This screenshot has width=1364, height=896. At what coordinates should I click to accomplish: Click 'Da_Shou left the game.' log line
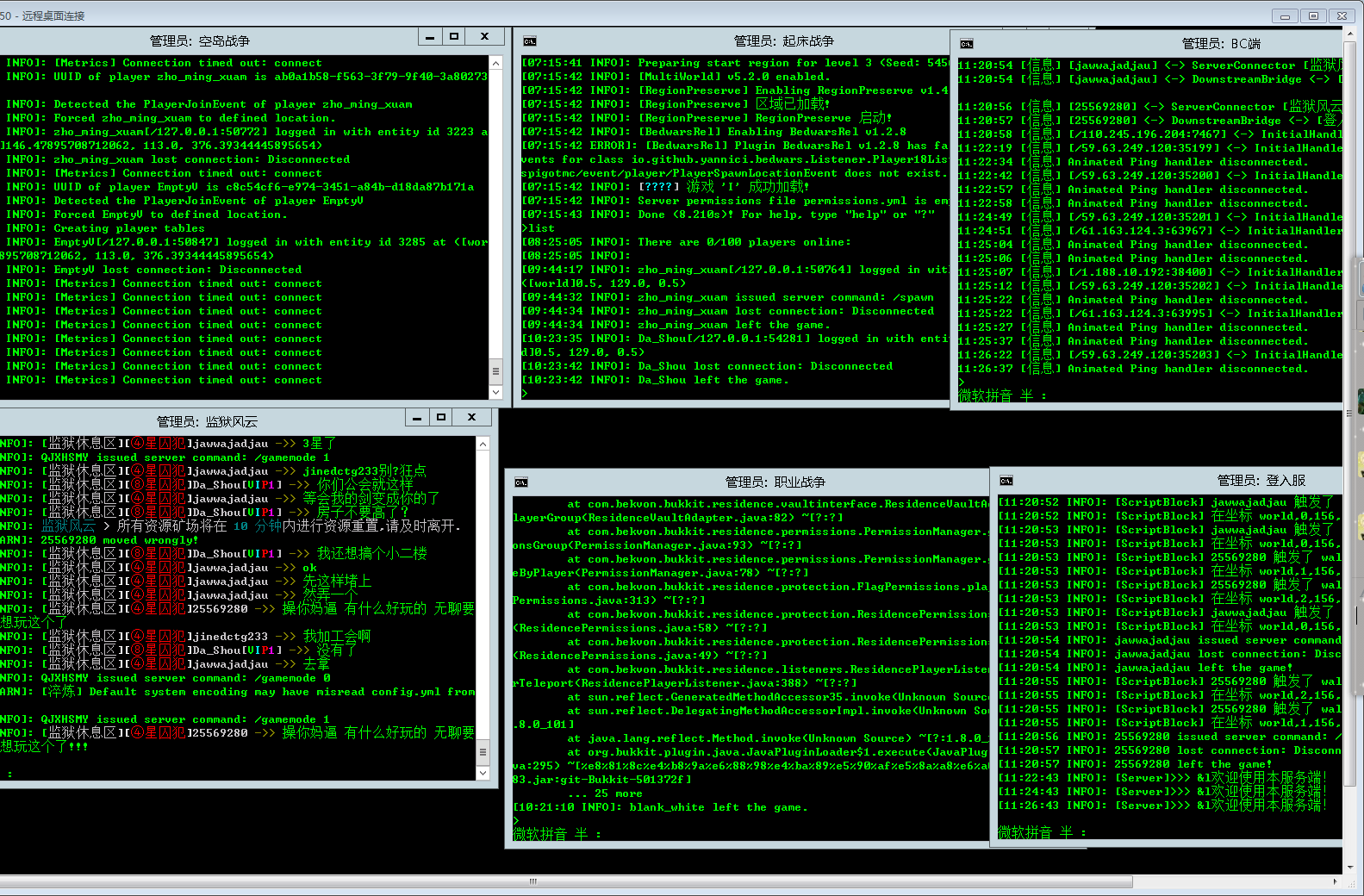(655, 380)
